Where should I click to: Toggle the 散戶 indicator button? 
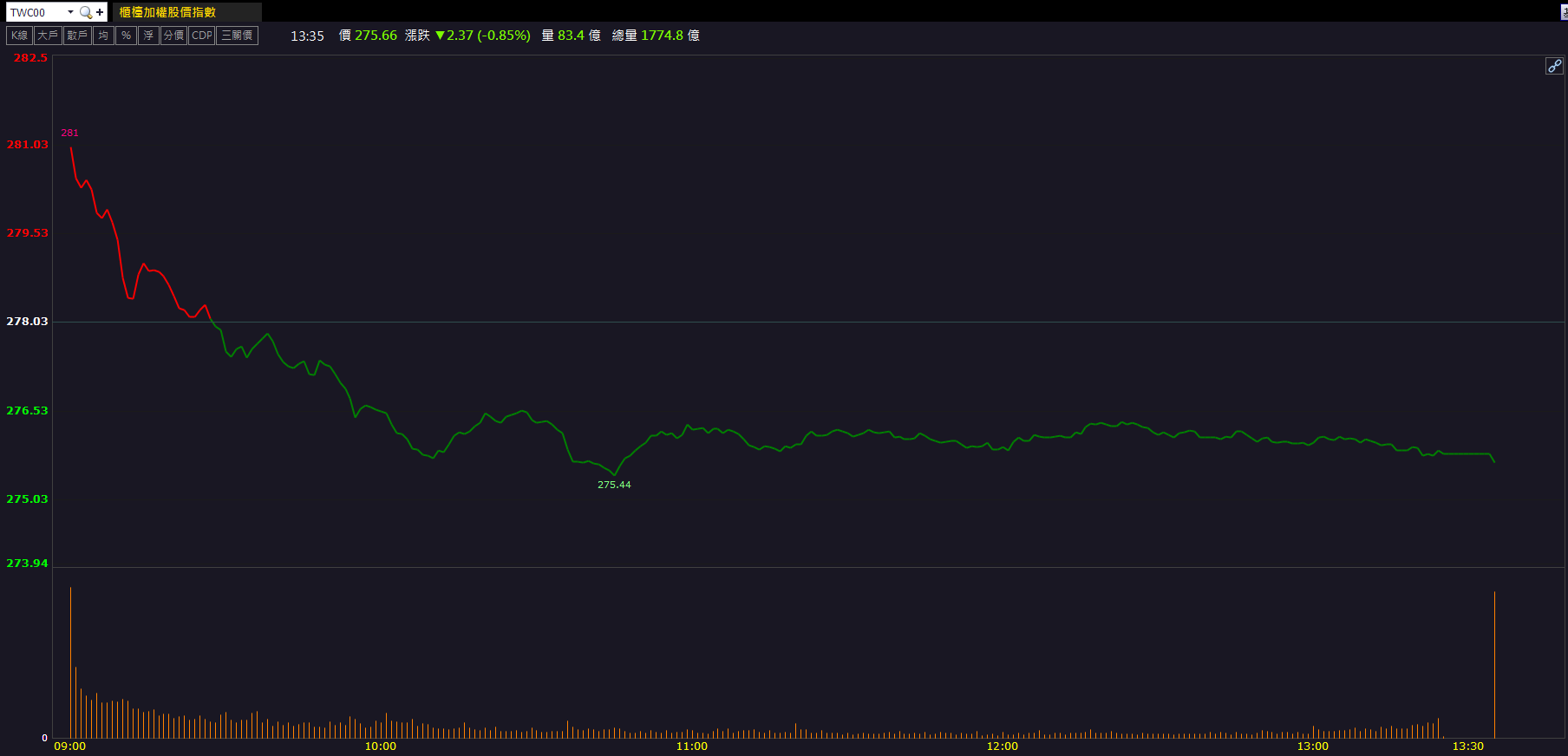77,36
